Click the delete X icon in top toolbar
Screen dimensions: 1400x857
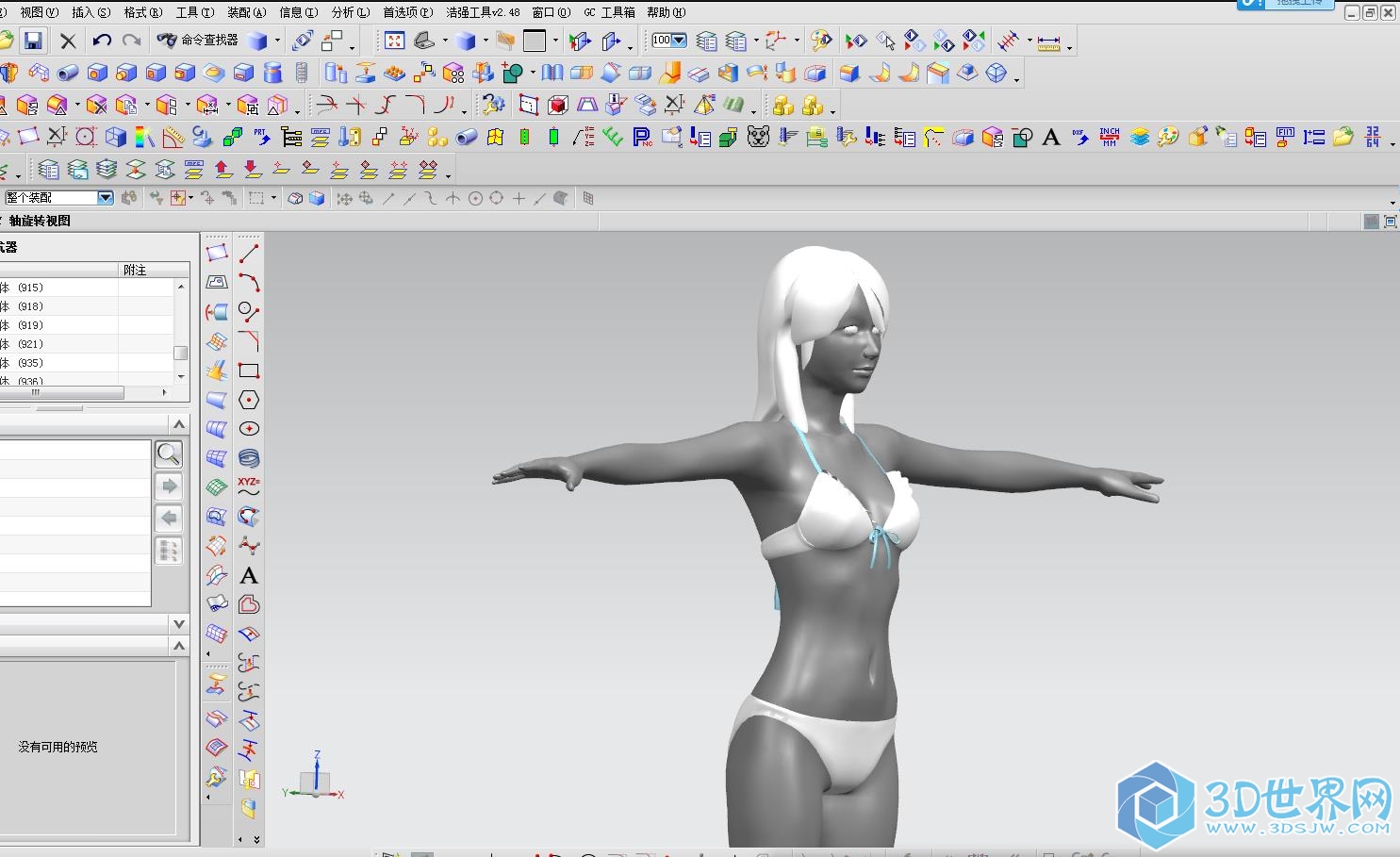coord(68,41)
